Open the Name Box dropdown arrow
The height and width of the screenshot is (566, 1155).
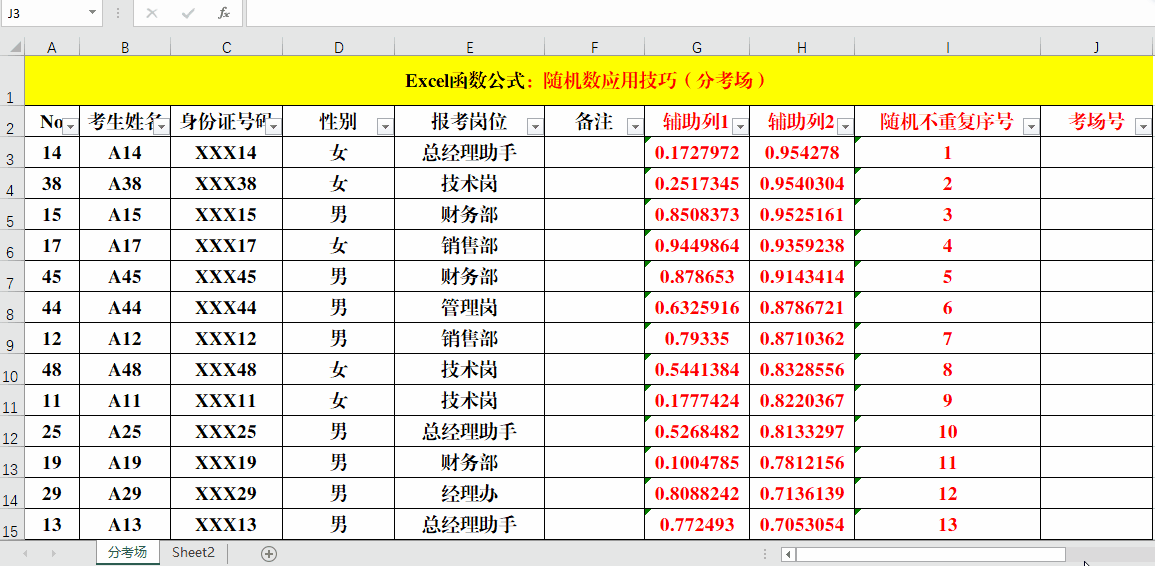click(x=92, y=13)
